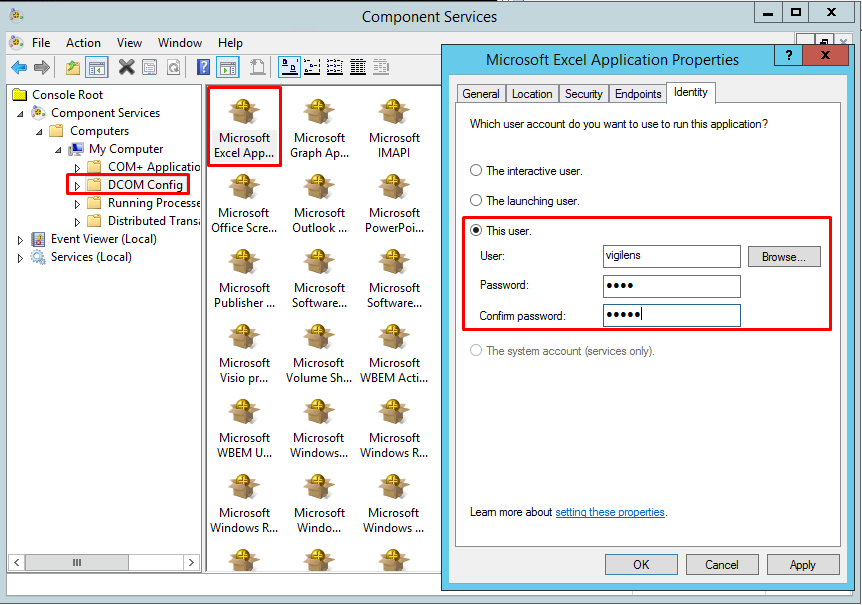Click the grayed Status view icon
Screen dimensions: 862x605
point(381,67)
